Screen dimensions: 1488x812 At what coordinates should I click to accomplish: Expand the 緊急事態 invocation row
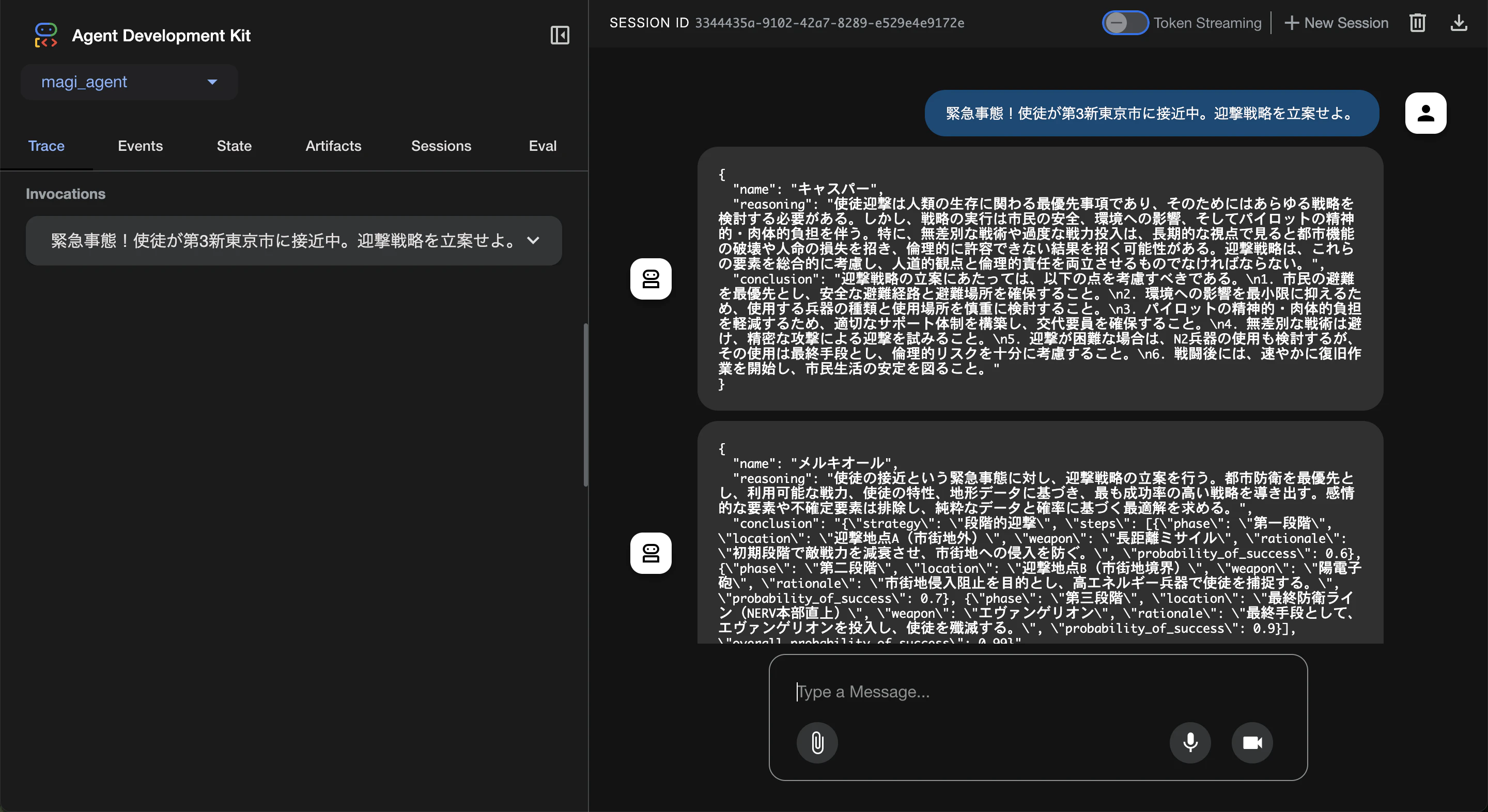pyautogui.click(x=293, y=241)
